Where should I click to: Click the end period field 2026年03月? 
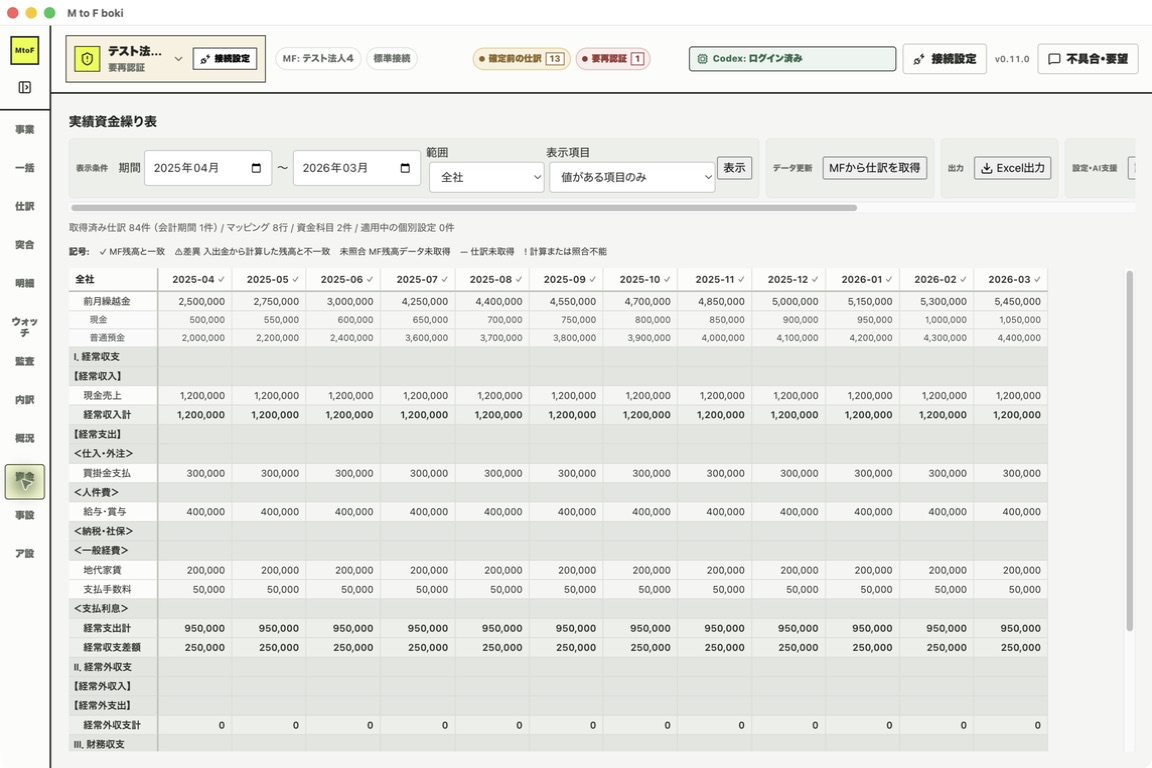pos(356,168)
